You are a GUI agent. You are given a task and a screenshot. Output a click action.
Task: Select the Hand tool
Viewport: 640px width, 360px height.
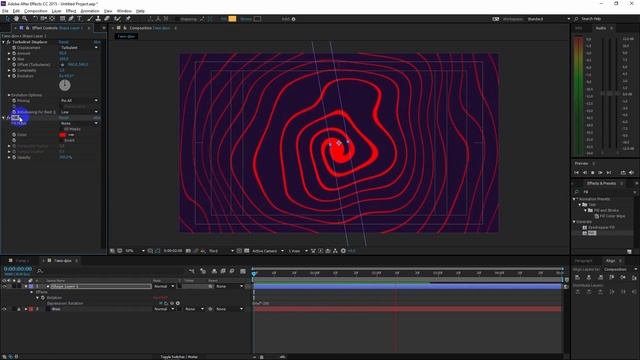point(16,19)
